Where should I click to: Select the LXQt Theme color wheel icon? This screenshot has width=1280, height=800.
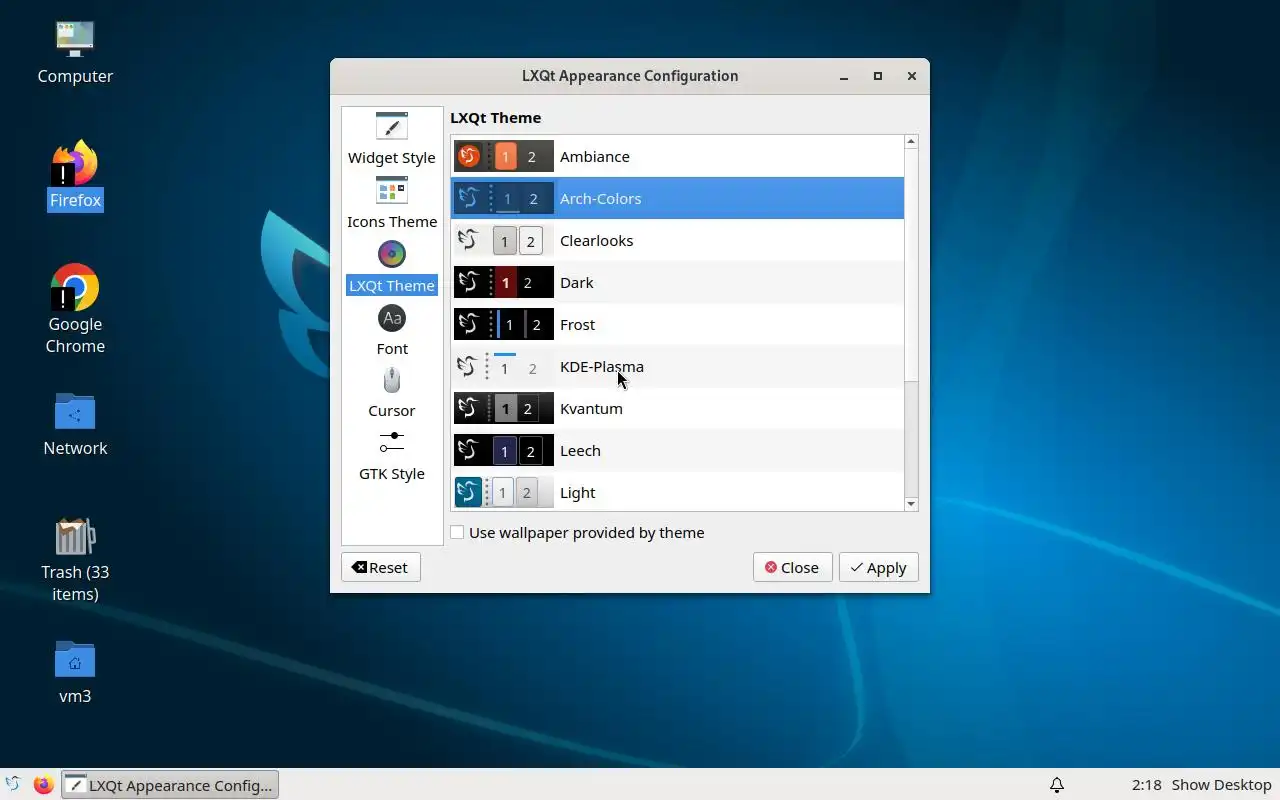[392, 254]
